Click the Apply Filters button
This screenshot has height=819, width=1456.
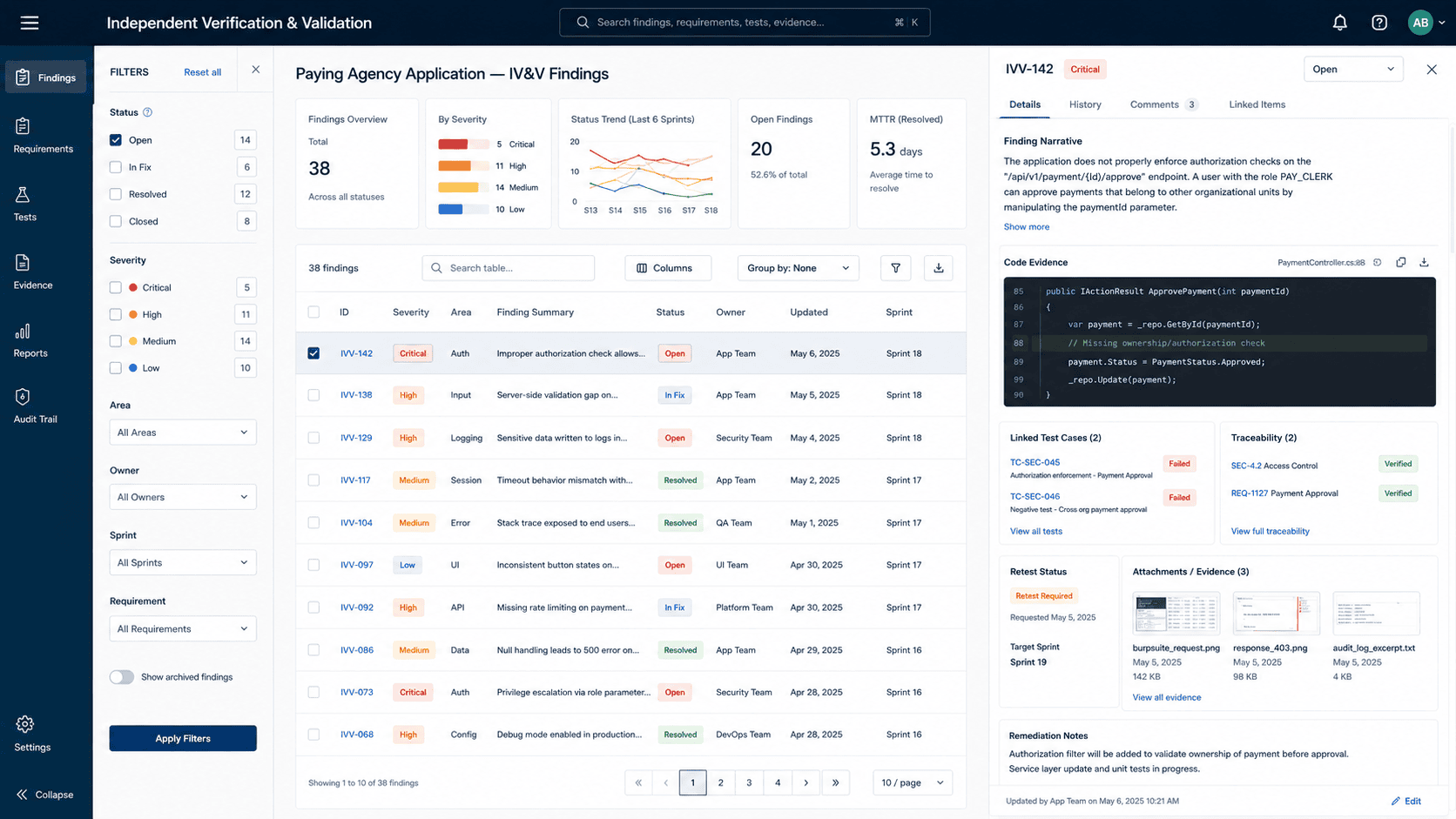183,738
